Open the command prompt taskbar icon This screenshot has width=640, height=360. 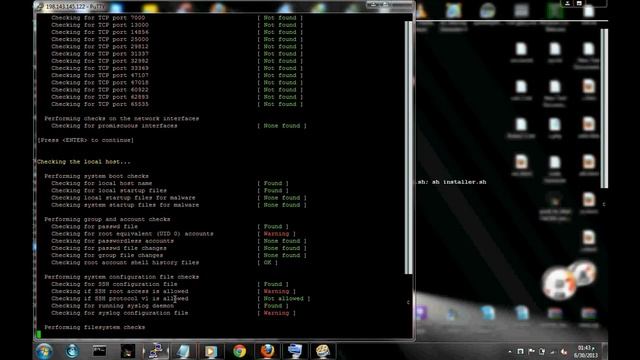pos(99,351)
